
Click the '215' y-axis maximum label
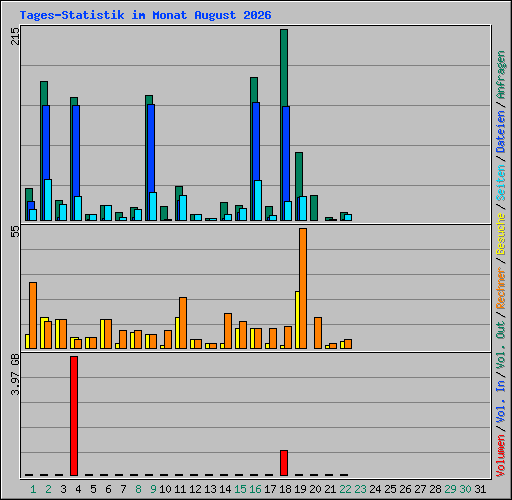[x=16, y=36]
